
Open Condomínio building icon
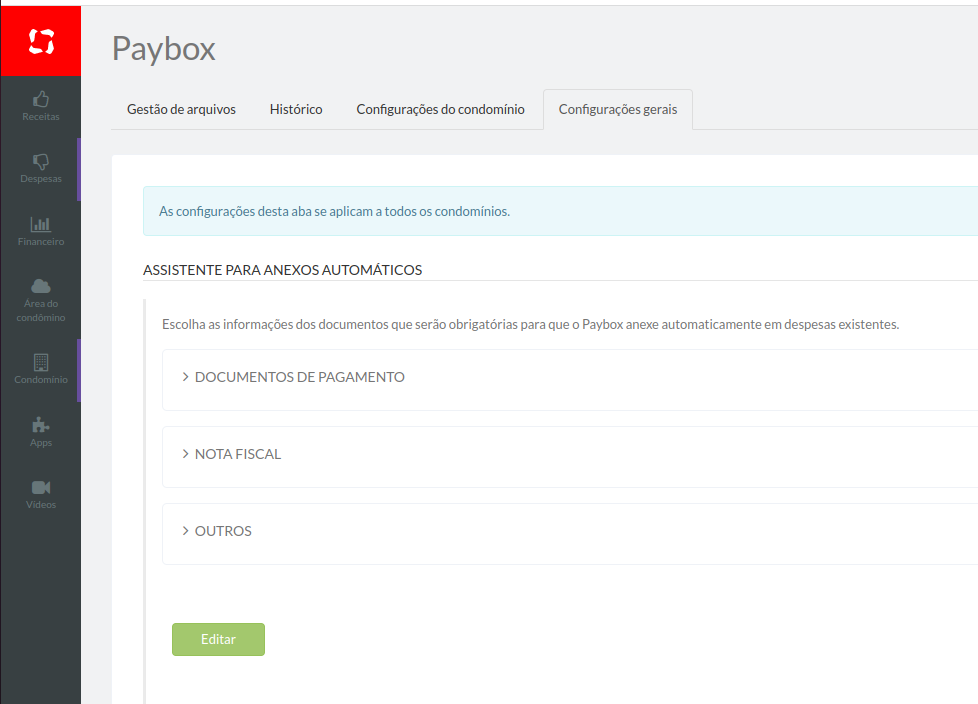pyautogui.click(x=41, y=362)
